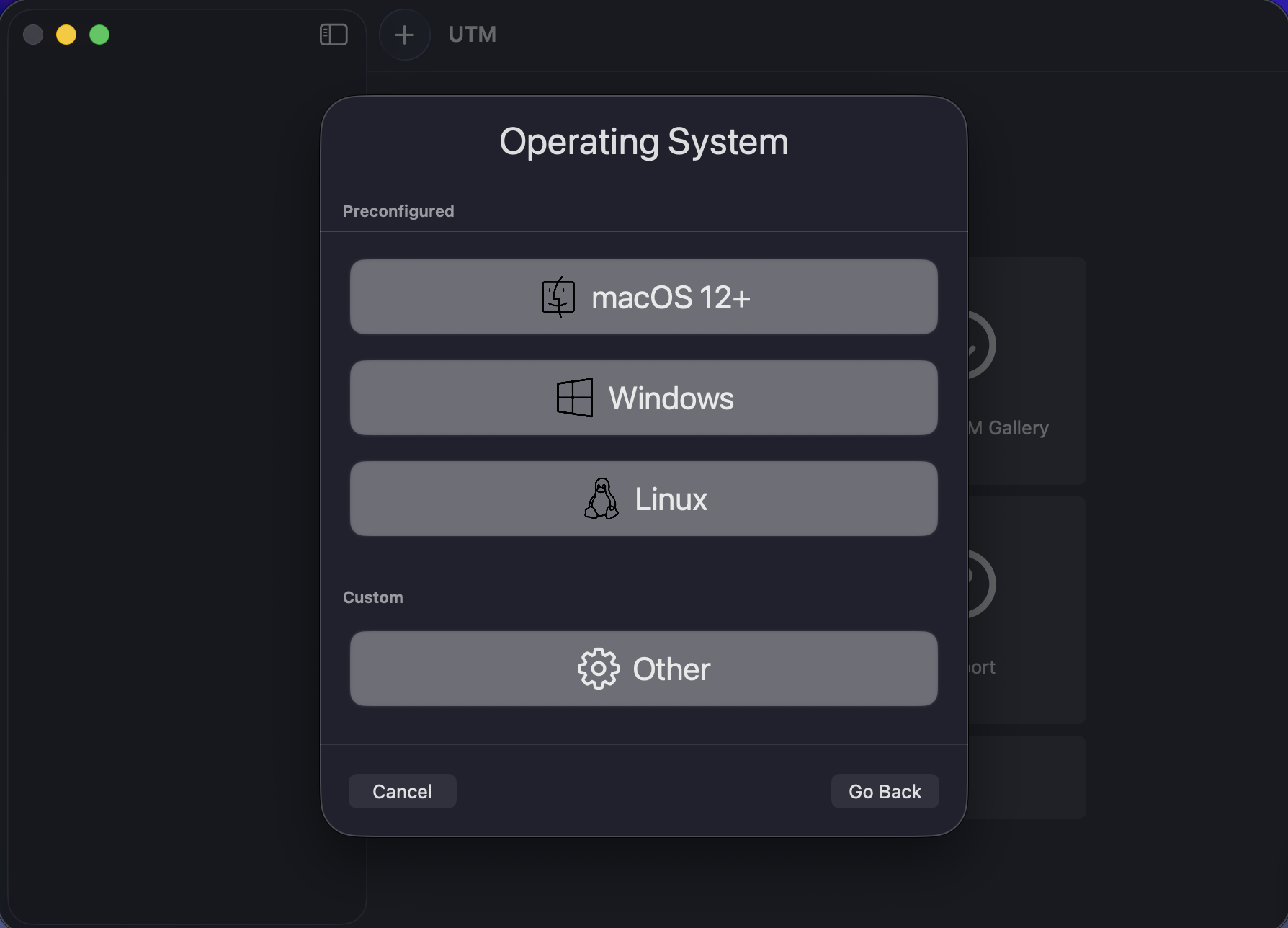Pick Linux from the preconfigured options

pyautogui.click(x=643, y=499)
